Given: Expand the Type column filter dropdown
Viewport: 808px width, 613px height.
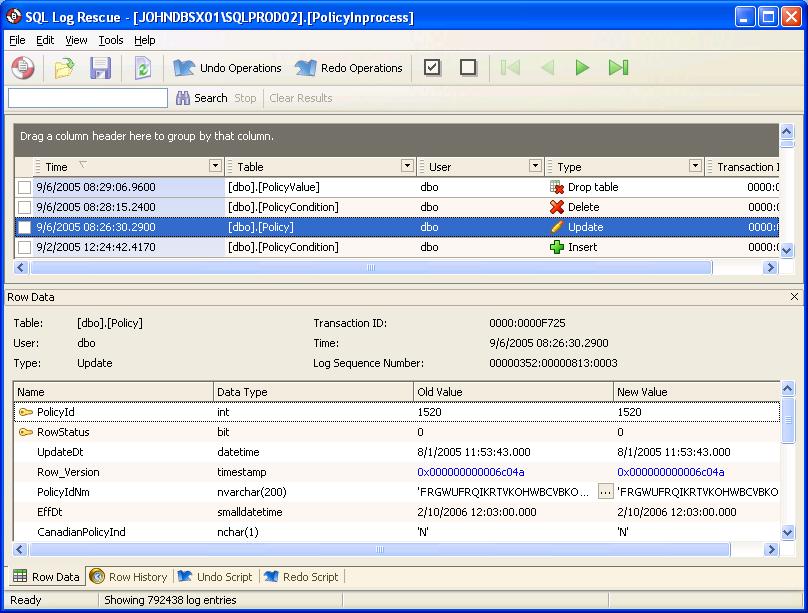Looking at the screenshot, I should click(695, 166).
